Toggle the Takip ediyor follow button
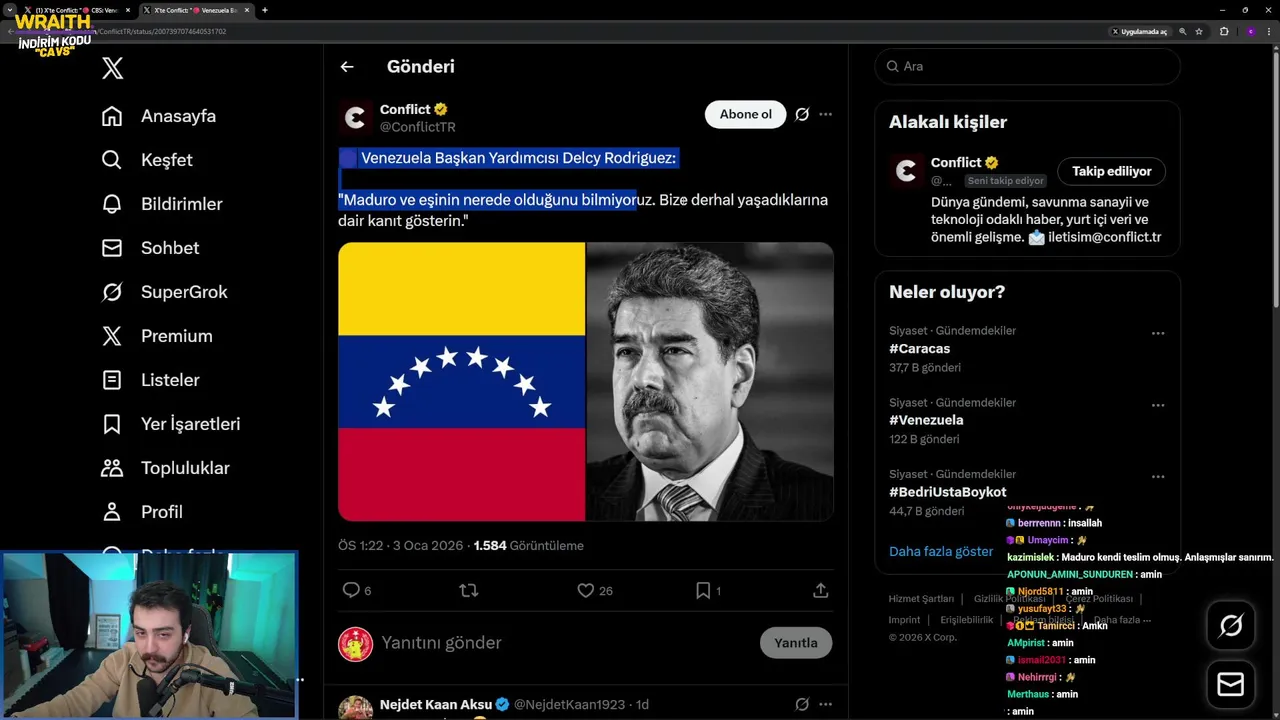The width and height of the screenshot is (1280, 720). click(x=1112, y=171)
